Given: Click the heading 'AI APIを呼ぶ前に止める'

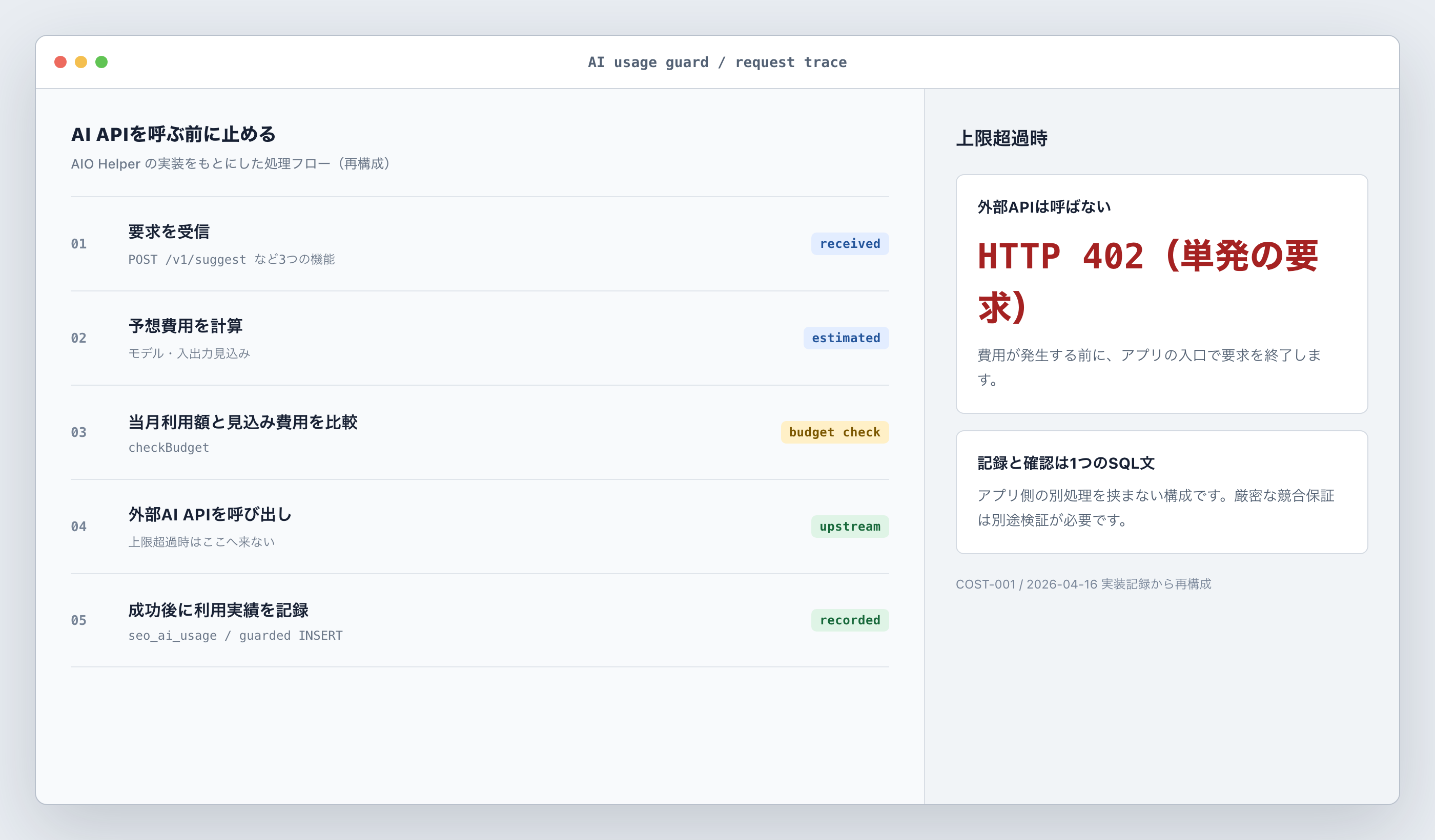Looking at the screenshot, I should coord(173,134).
